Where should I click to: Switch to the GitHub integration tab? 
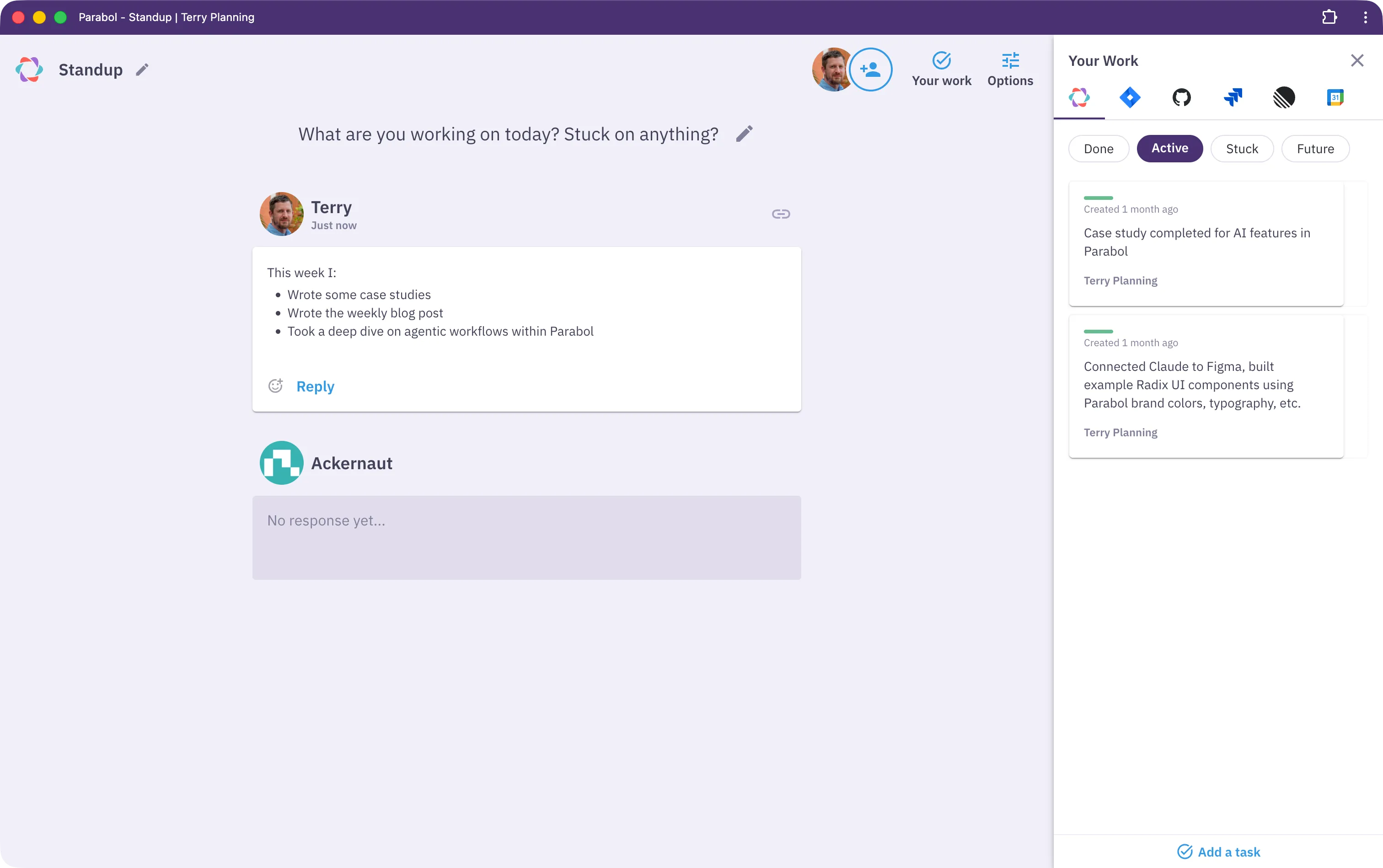(x=1181, y=97)
